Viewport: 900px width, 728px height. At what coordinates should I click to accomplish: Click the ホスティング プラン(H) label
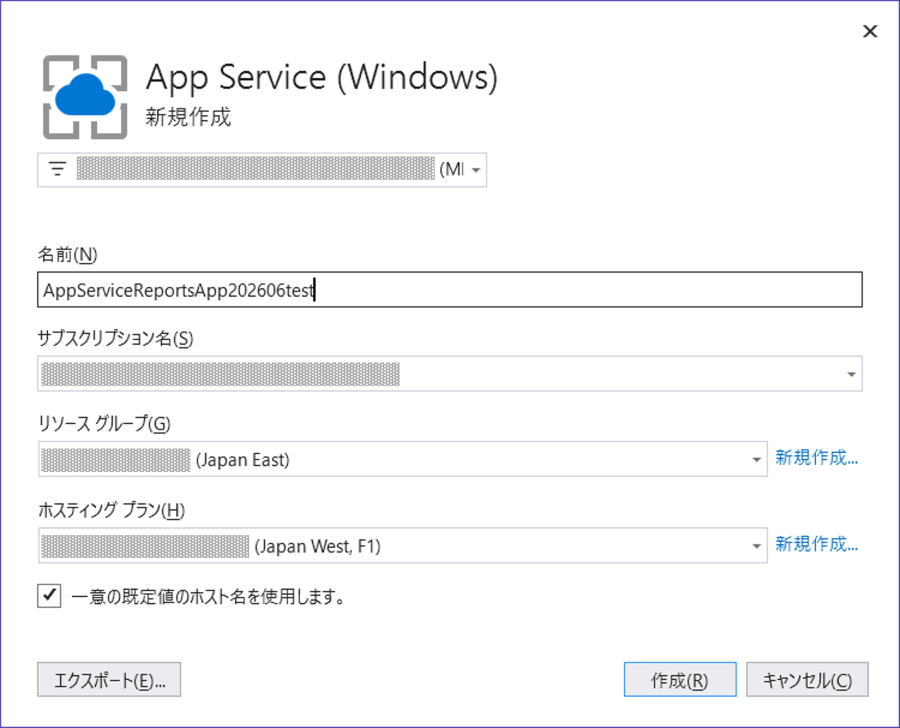pyautogui.click(x=111, y=510)
